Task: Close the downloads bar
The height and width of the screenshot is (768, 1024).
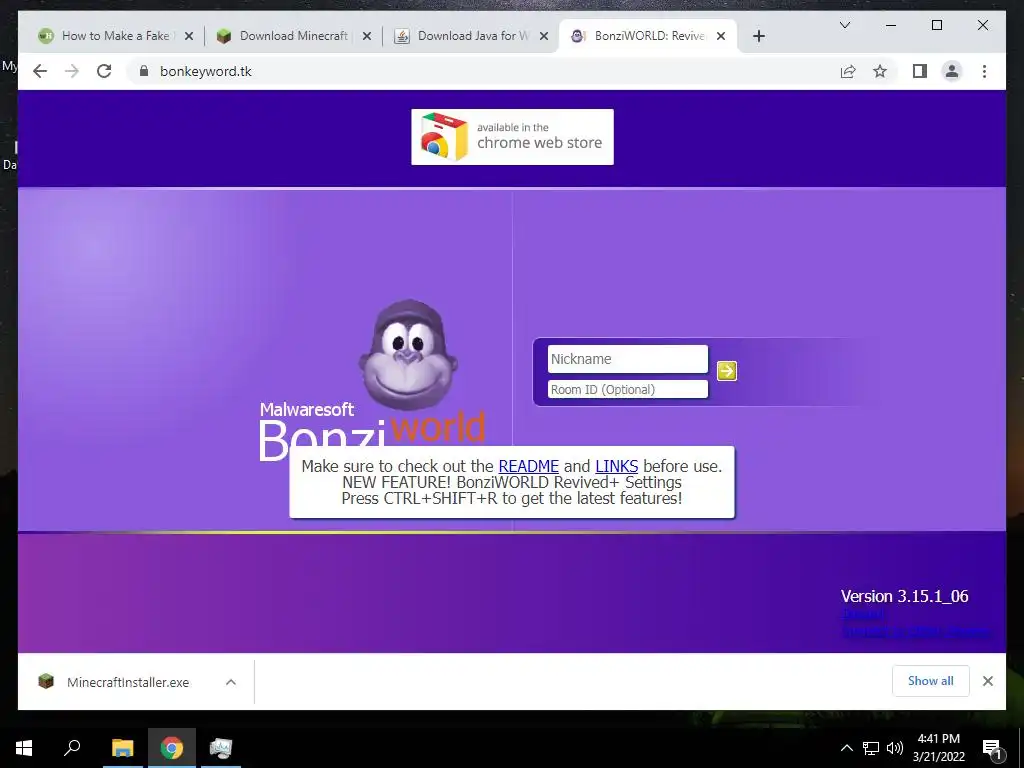Action: tap(987, 681)
